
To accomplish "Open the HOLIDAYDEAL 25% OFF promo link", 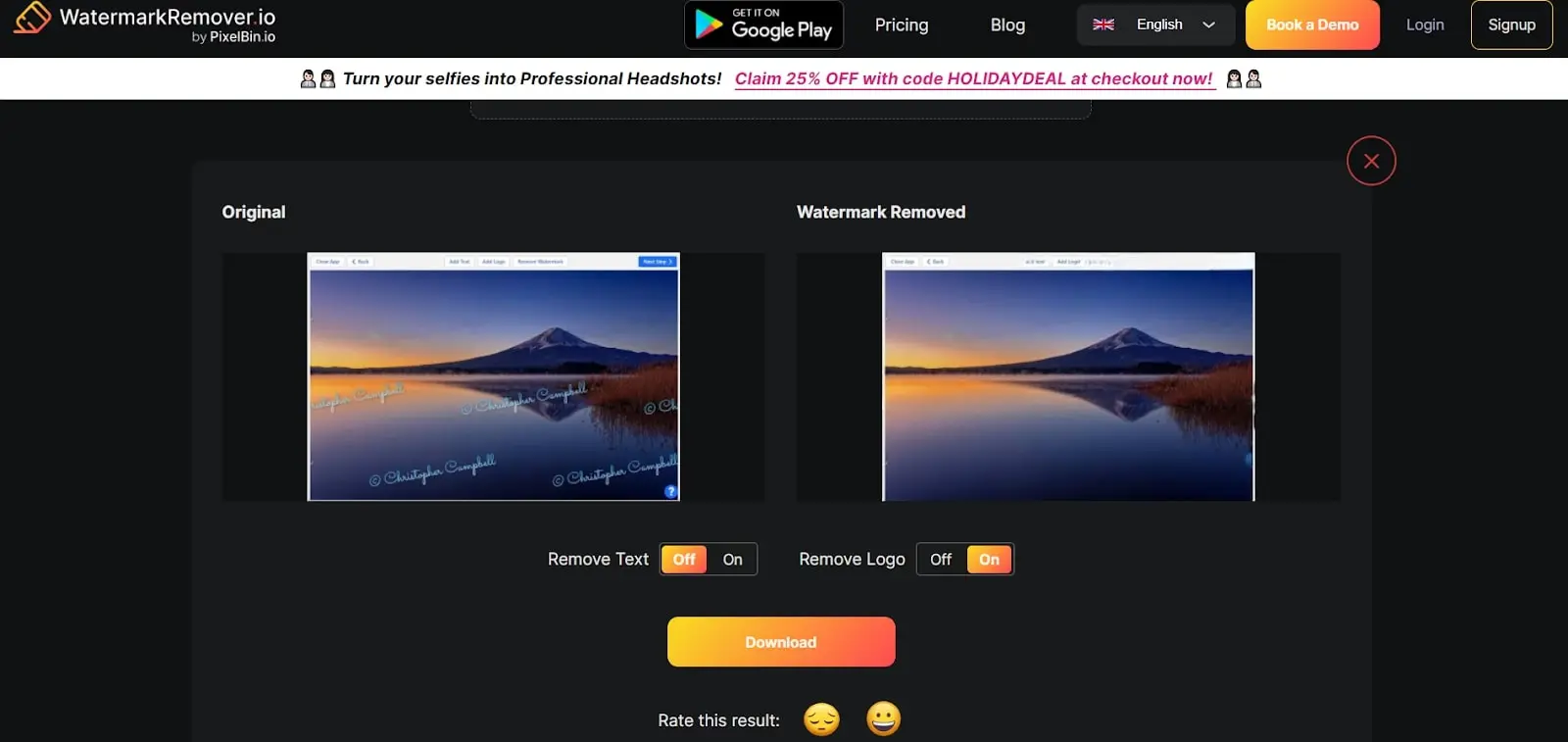I will (974, 78).
